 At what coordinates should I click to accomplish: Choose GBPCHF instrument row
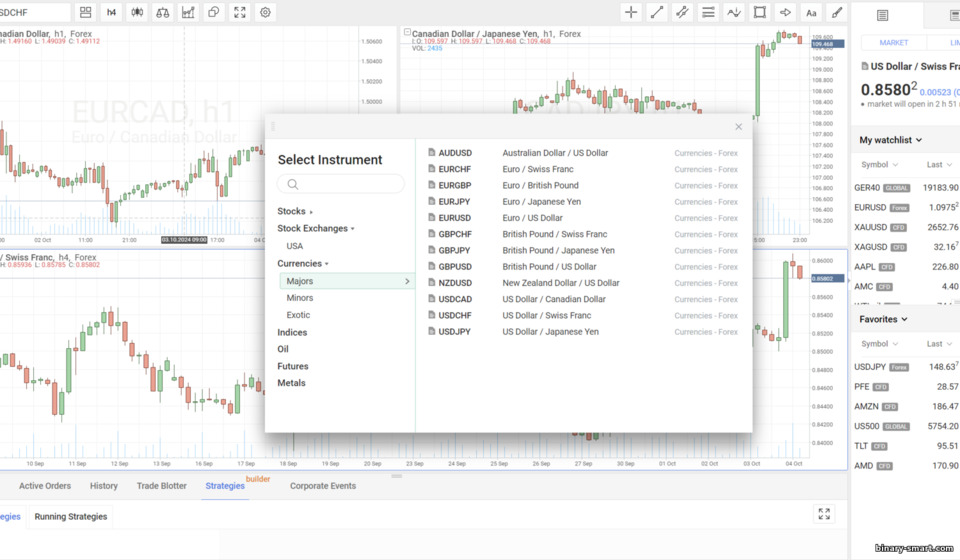(x=583, y=234)
